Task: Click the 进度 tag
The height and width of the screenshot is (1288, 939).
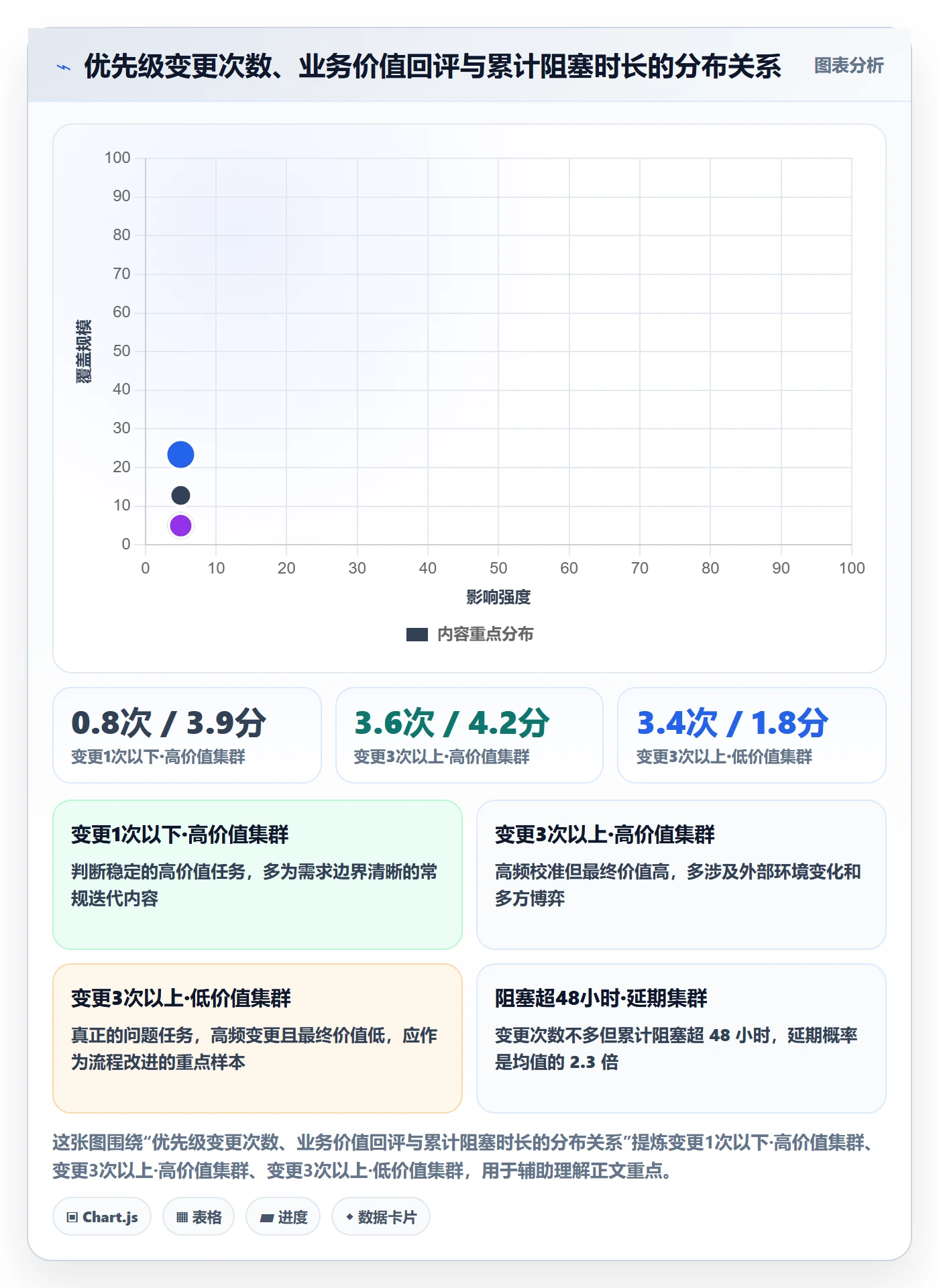Action: tap(283, 1217)
